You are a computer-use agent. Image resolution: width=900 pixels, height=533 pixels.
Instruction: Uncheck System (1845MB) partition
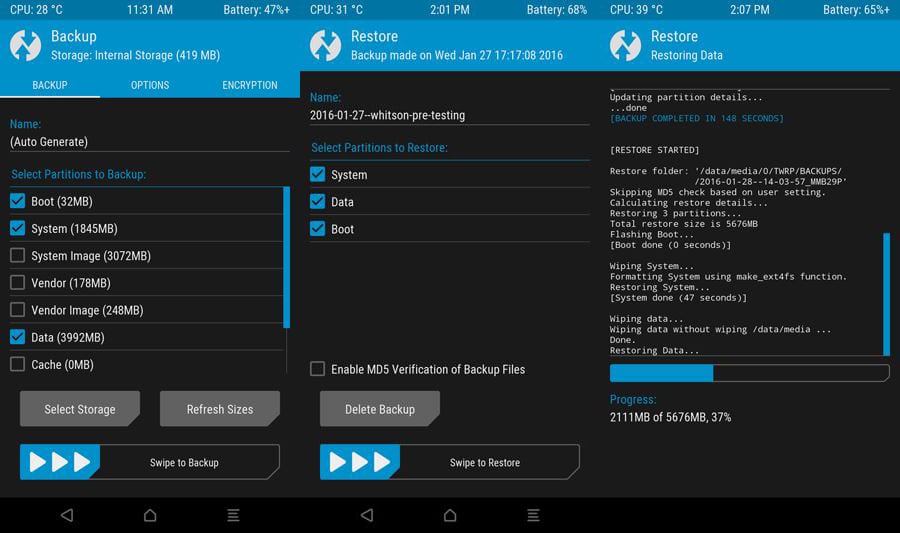(18, 228)
